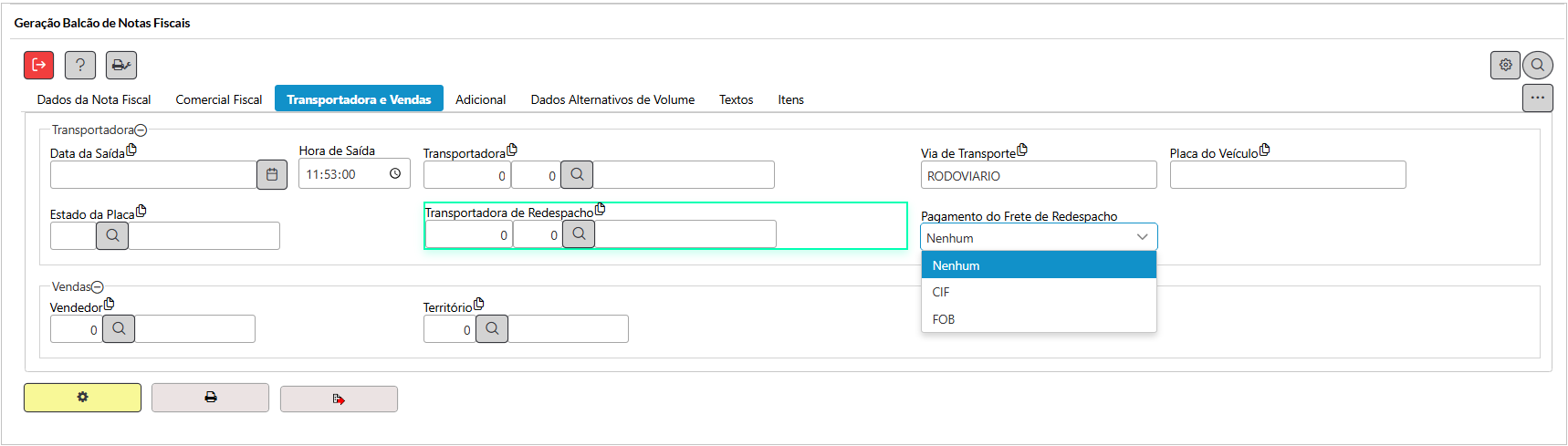Click Território search magnifier button

[492, 328]
